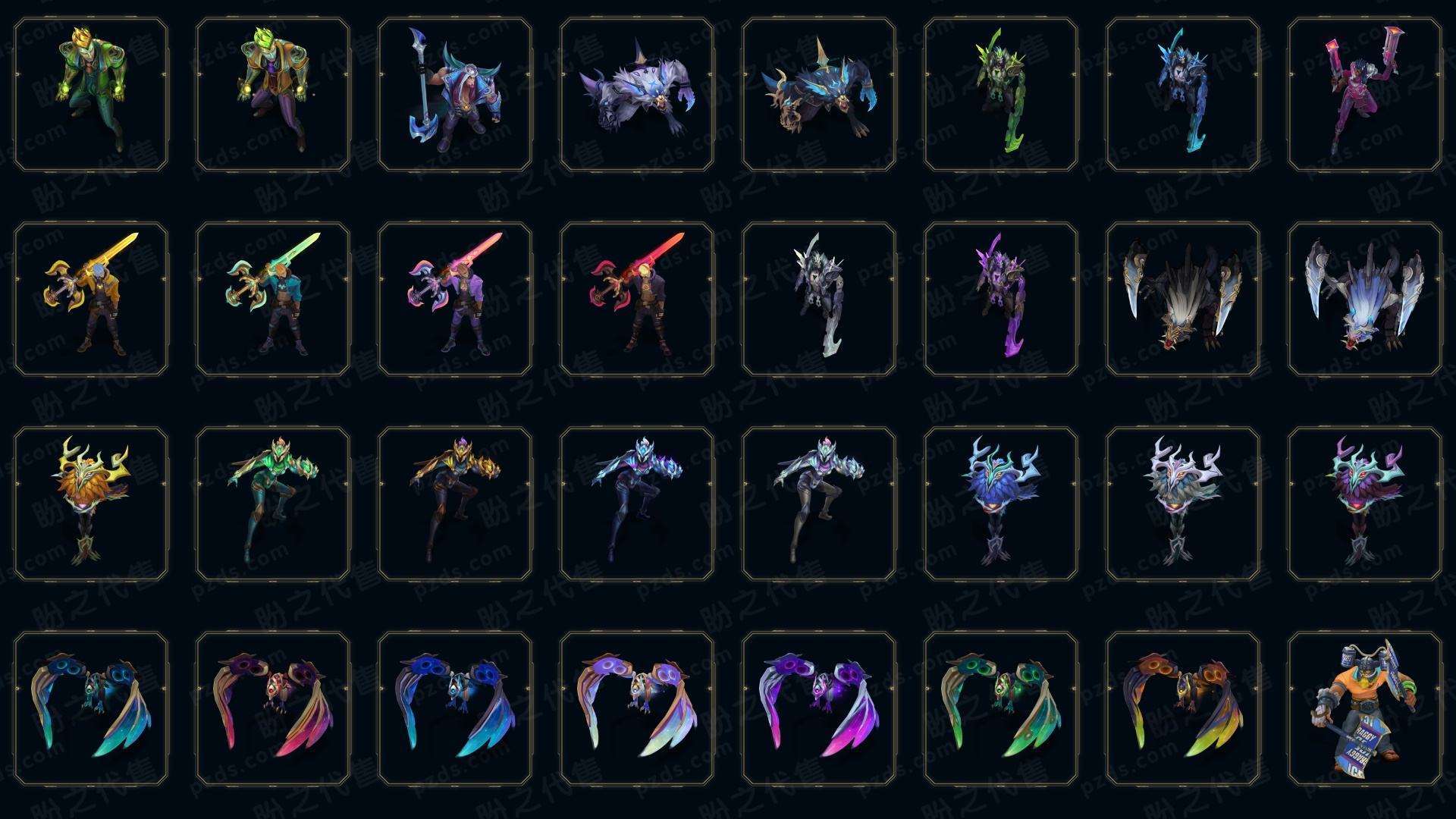Choose the blue halberd-wielding warrior skin

click(455, 94)
